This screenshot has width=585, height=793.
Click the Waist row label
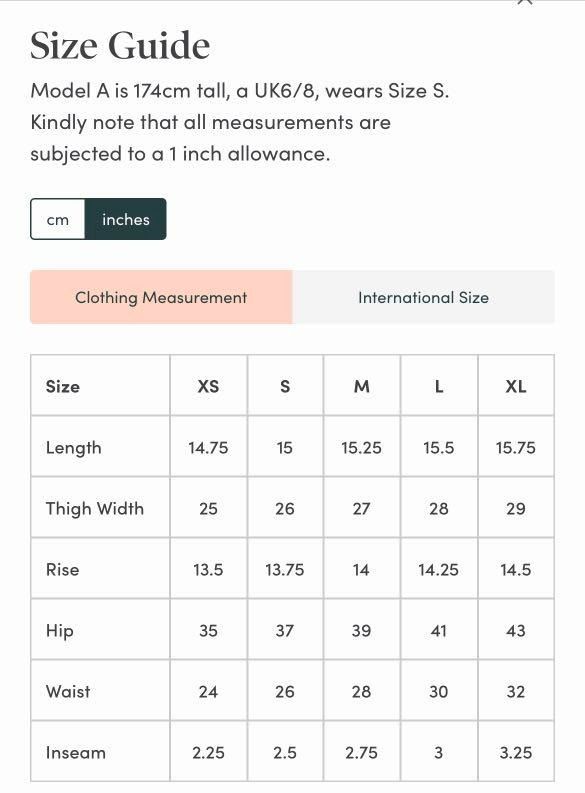pyautogui.click(x=68, y=691)
